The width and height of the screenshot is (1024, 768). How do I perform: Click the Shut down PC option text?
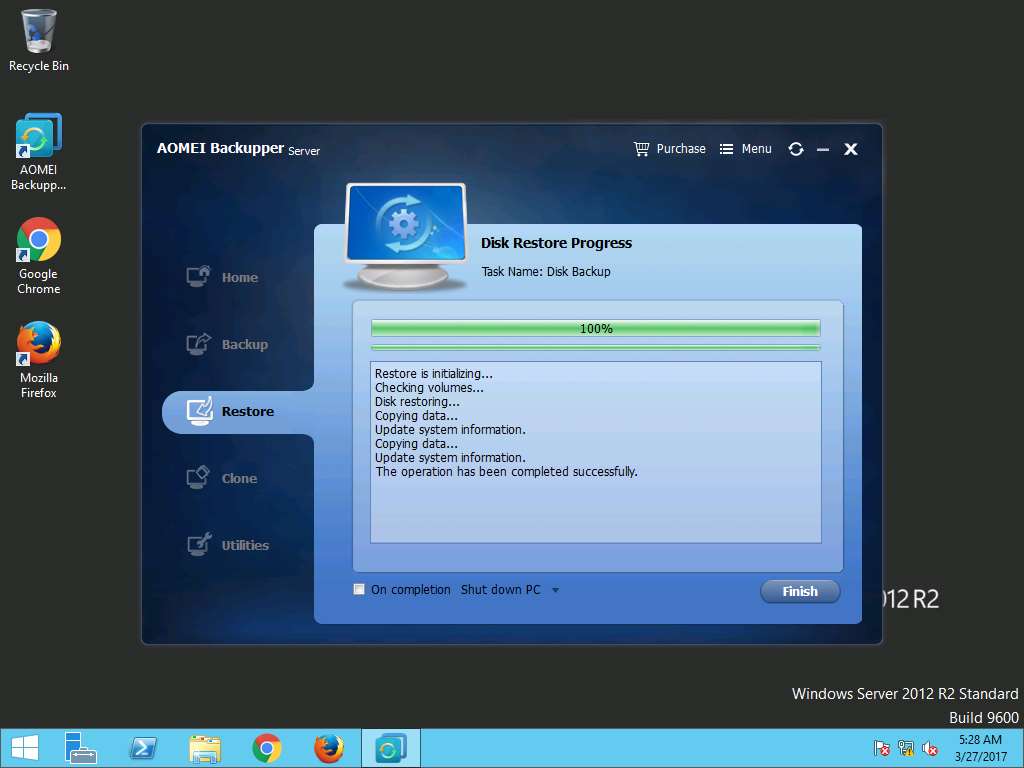click(501, 590)
